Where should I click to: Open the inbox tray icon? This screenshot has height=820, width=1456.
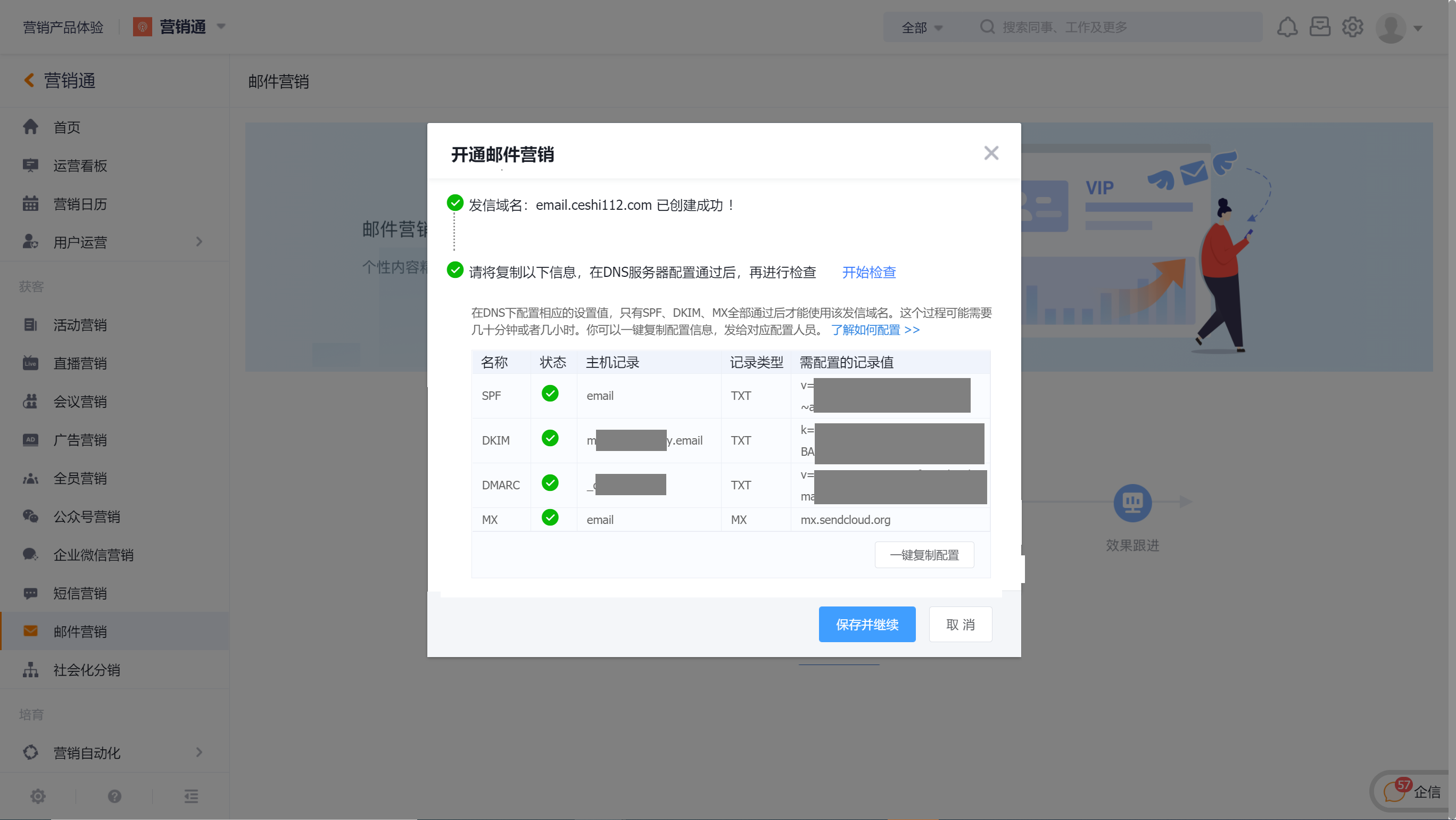(x=1320, y=27)
